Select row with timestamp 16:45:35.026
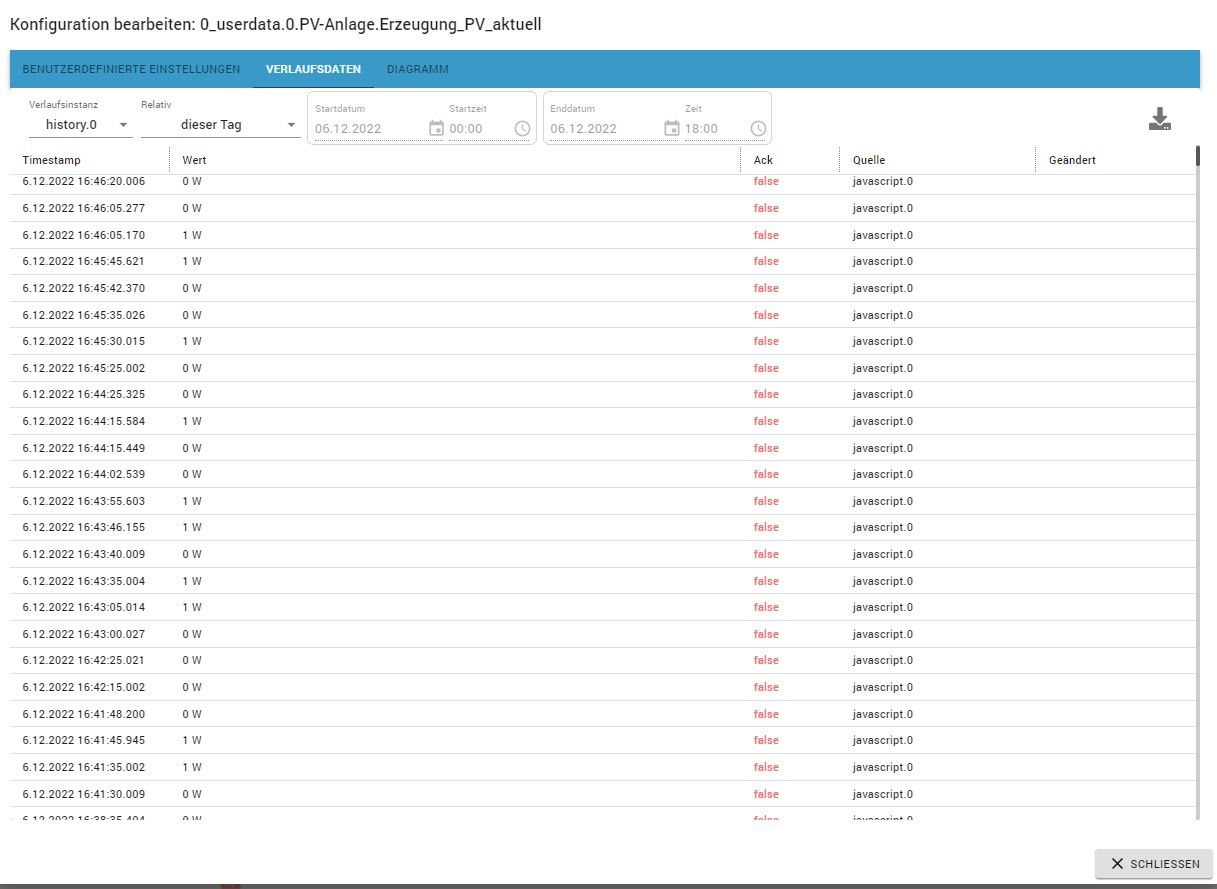The height and width of the screenshot is (889, 1217). click(603, 315)
